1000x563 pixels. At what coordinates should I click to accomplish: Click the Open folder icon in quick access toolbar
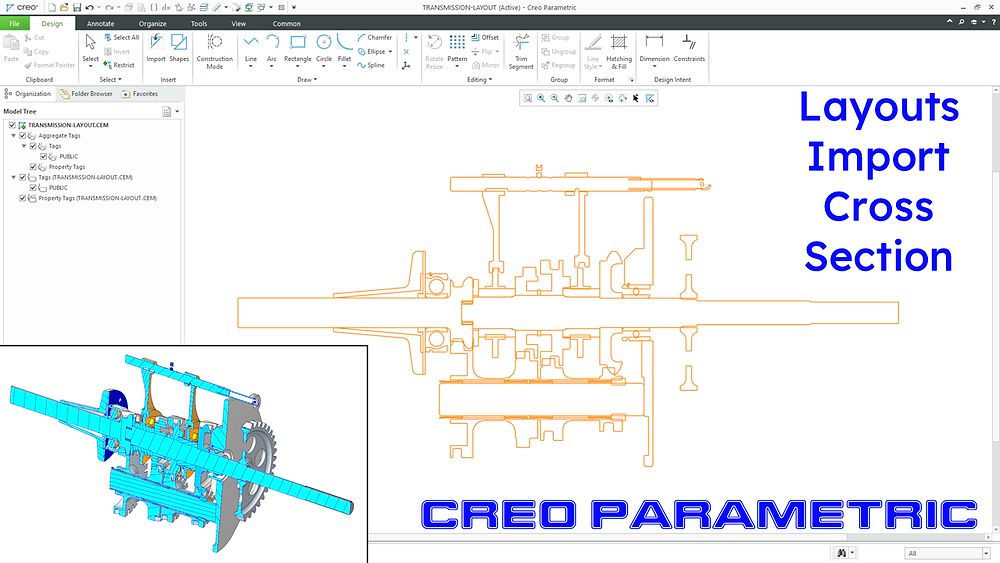point(64,8)
